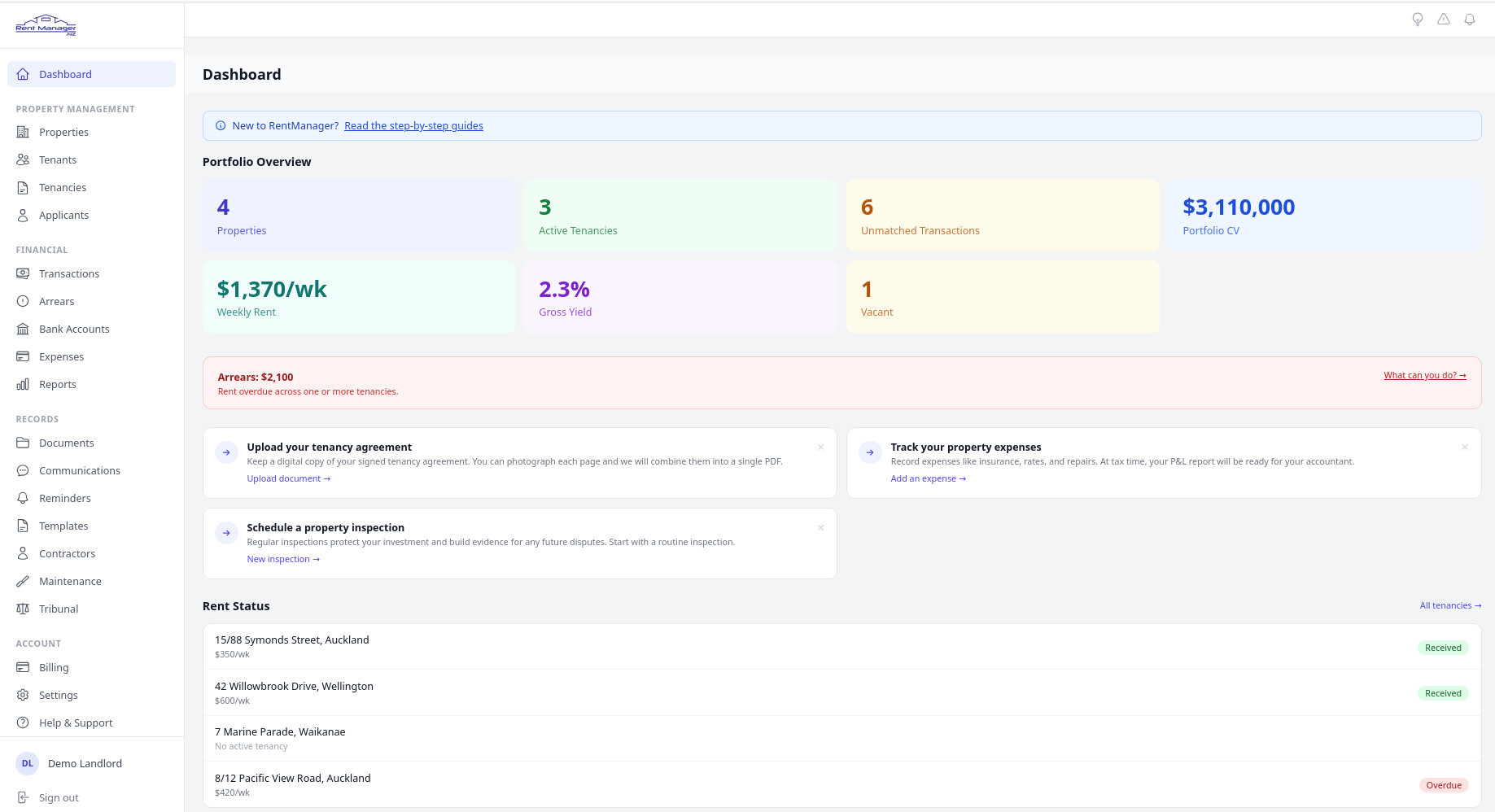Open Applicants menu item
This screenshot has height=812, width=1495.
[x=91, y=215]
